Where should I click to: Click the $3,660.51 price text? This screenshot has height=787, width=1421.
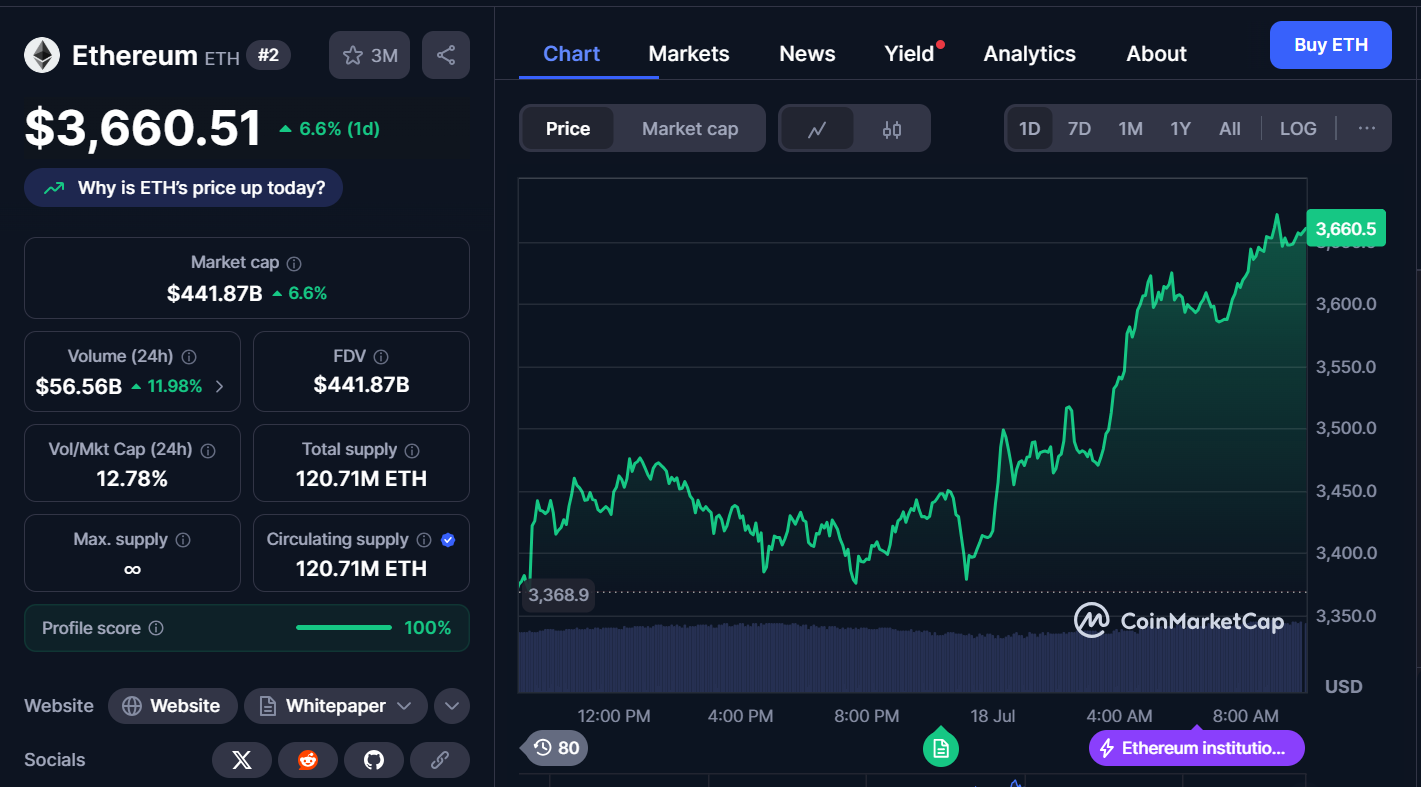pos(143,128)
